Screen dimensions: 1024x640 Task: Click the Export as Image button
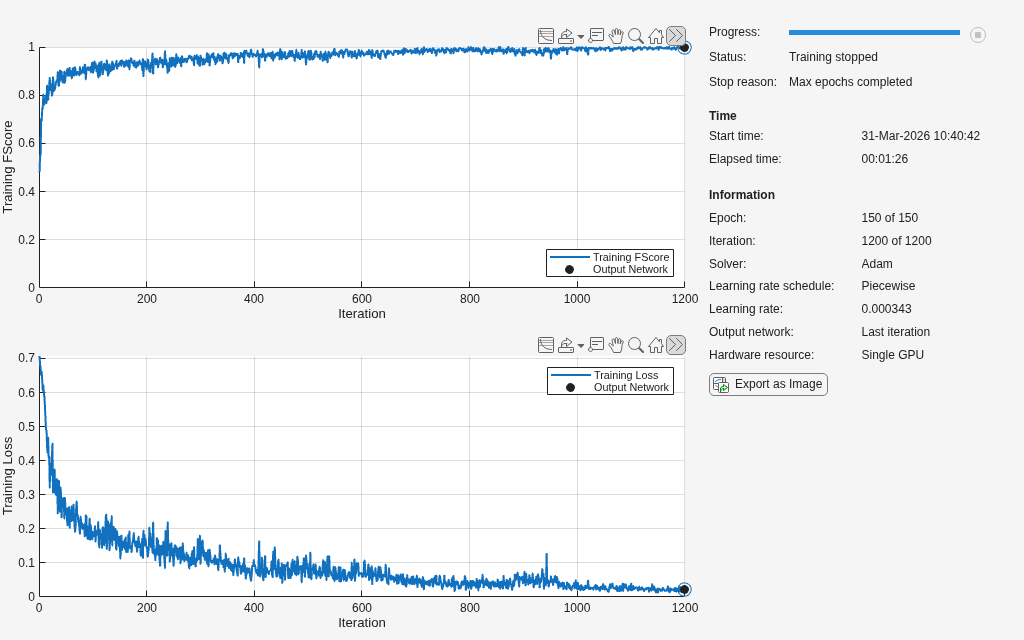(768, 385)
